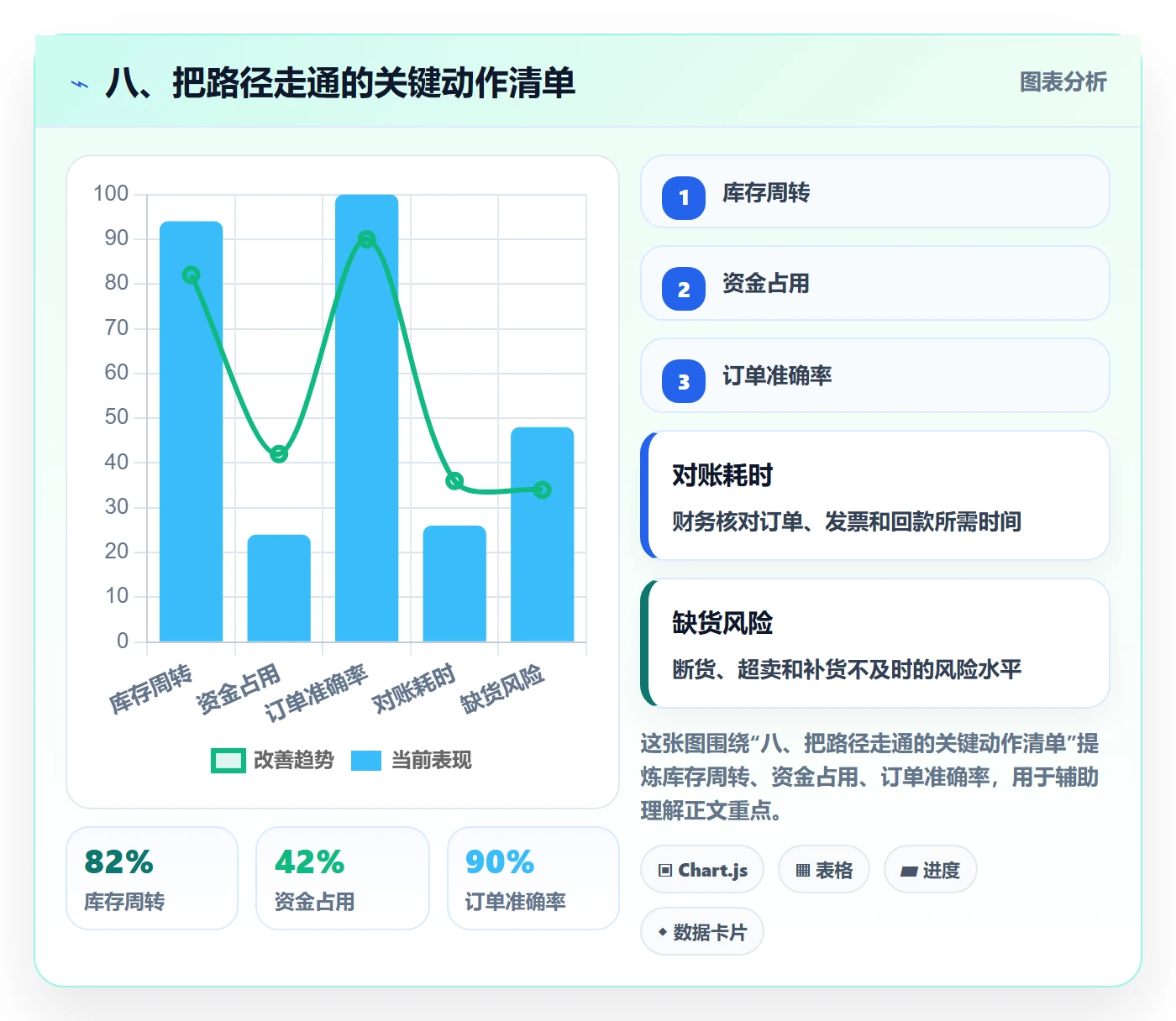The height and width of the screenshot is (1021, 1176).
Task: Click the number 3 badge for 订单准确率
Action: tap(684, 381)
